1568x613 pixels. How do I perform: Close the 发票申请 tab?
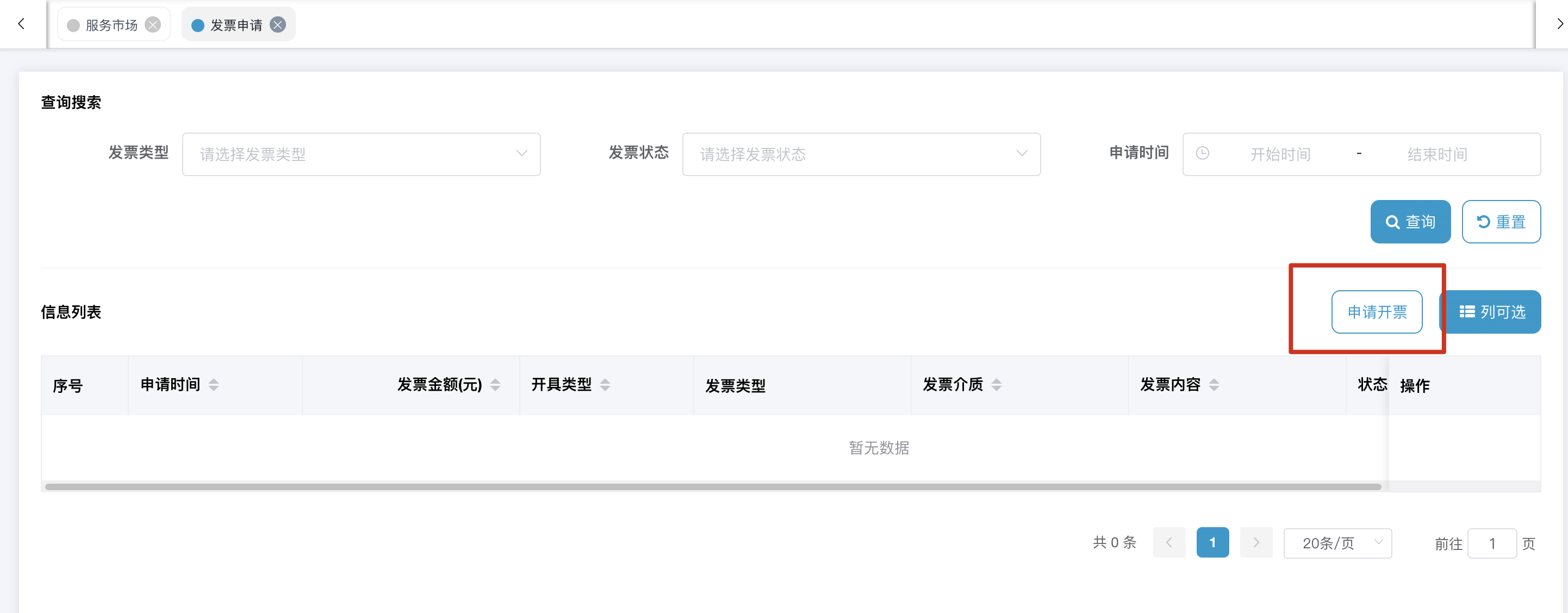[278, 25]
